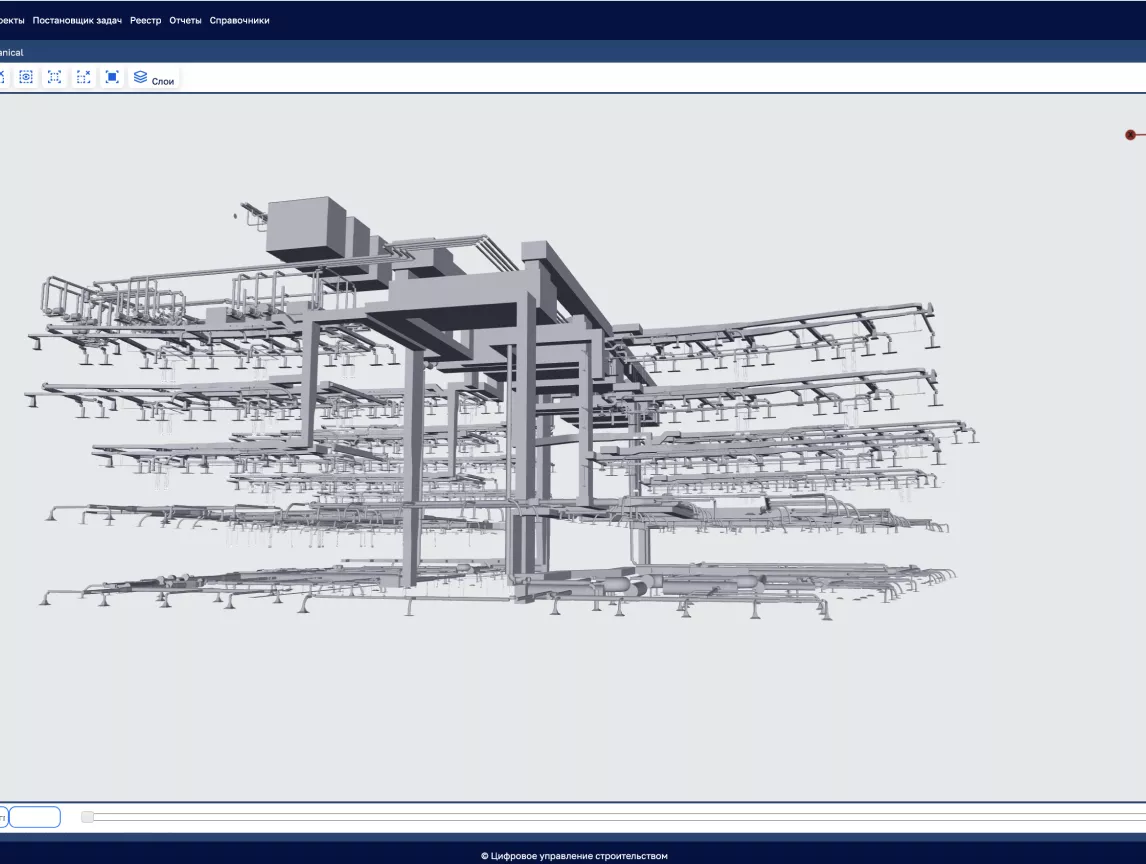Viewport: 1146px width, 864px height.
Task: Click the timeline slider handle
Action: pyautogui.click(x=88, y=817)
